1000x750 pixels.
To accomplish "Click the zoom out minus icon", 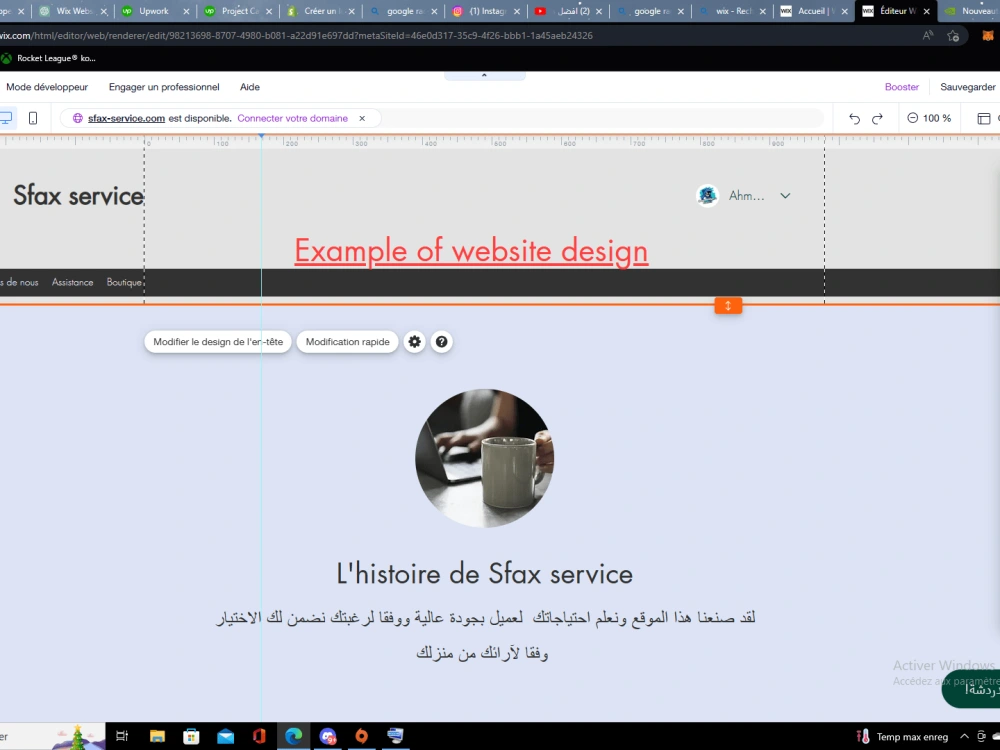I will pos(913,117).
